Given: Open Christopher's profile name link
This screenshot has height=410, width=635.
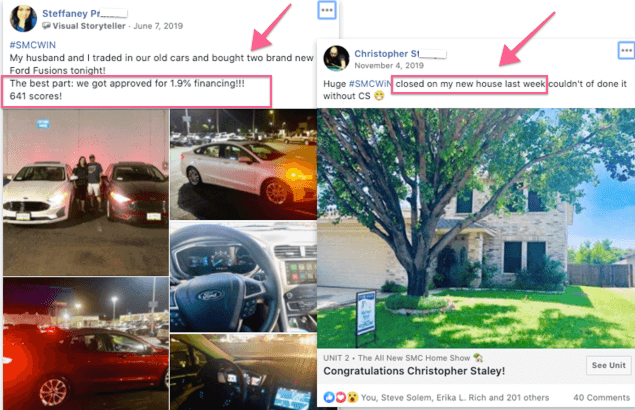Looking at the screenshot, I should [400, 53].
